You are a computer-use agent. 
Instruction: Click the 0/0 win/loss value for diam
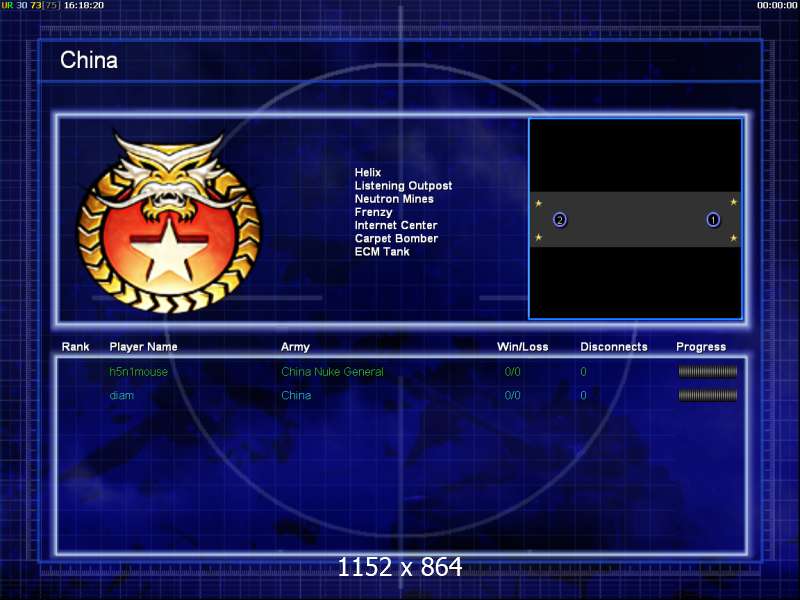coord(512,395)
